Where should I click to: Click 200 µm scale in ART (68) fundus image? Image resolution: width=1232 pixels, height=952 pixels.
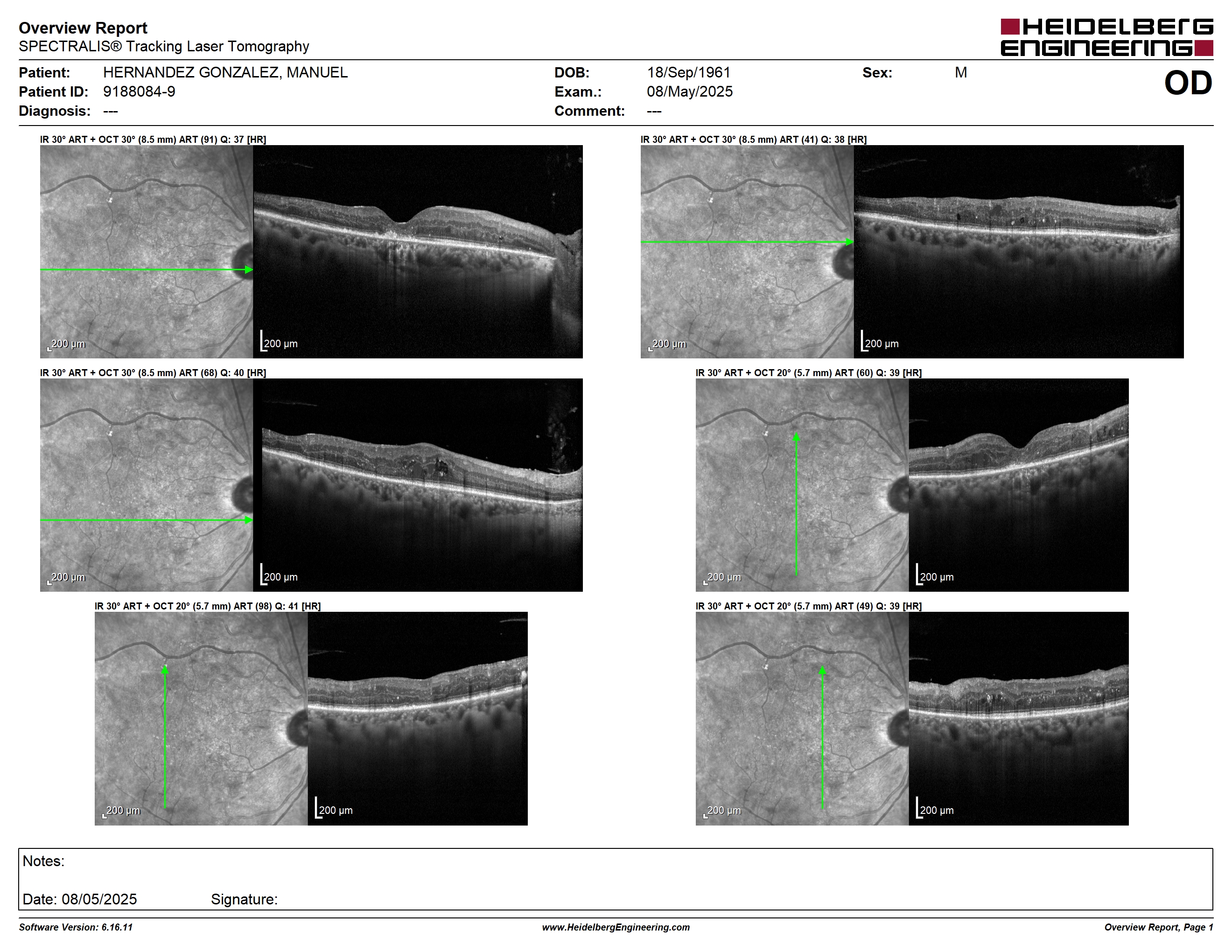[66, 578]
